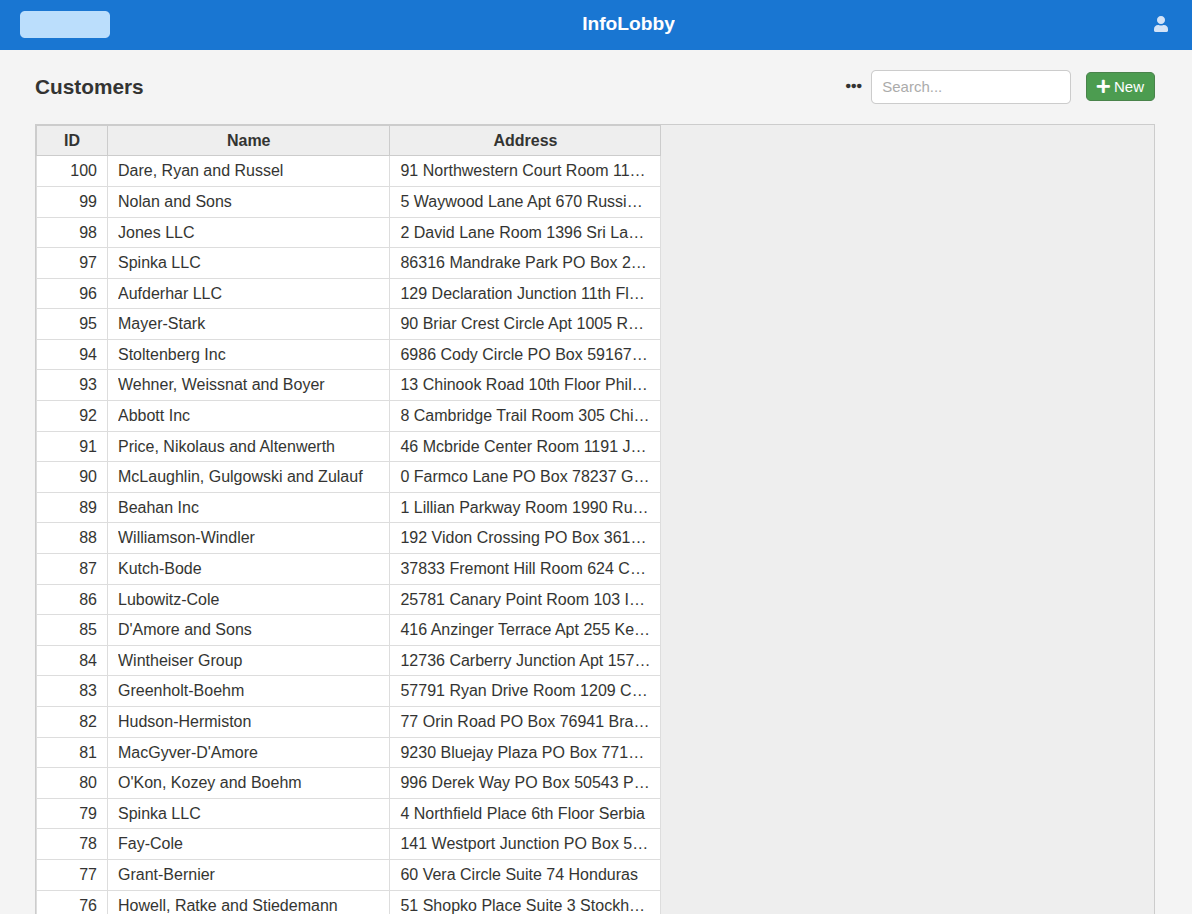Select ID 84 Wintheiser Group row
Screen dimensions: 1192x914
[180, 661]
